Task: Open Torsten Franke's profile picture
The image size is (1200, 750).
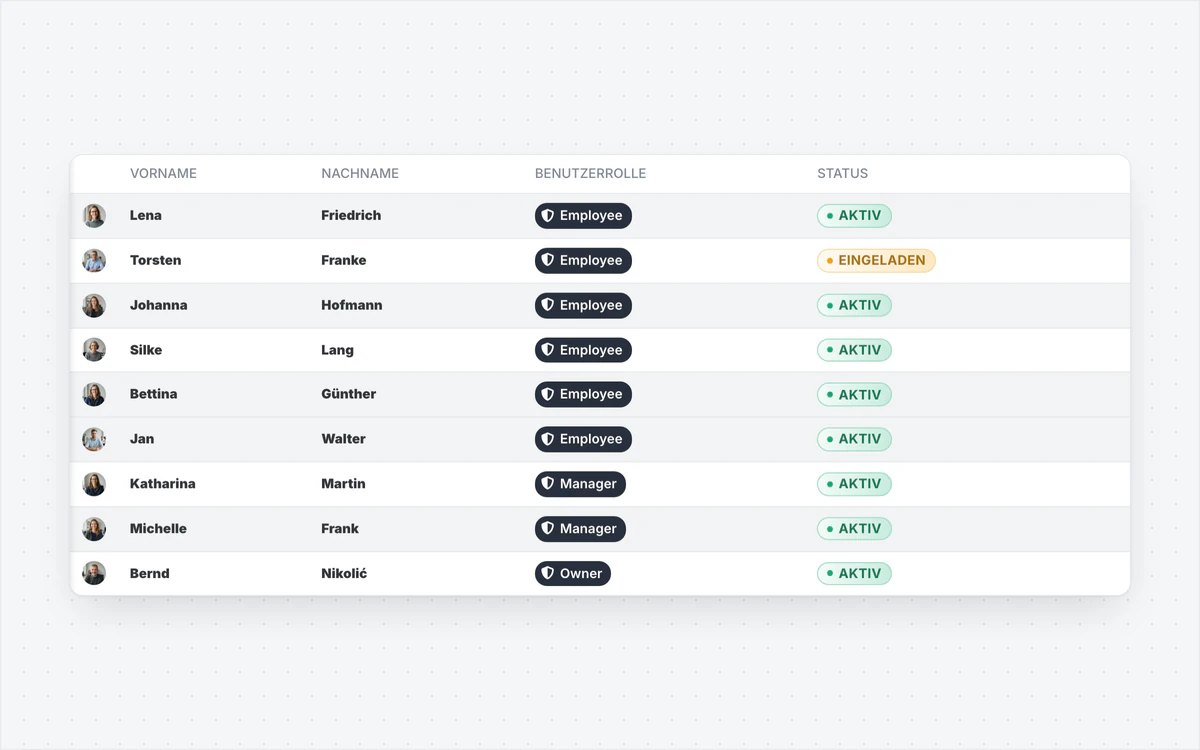Action: [94, 261]
